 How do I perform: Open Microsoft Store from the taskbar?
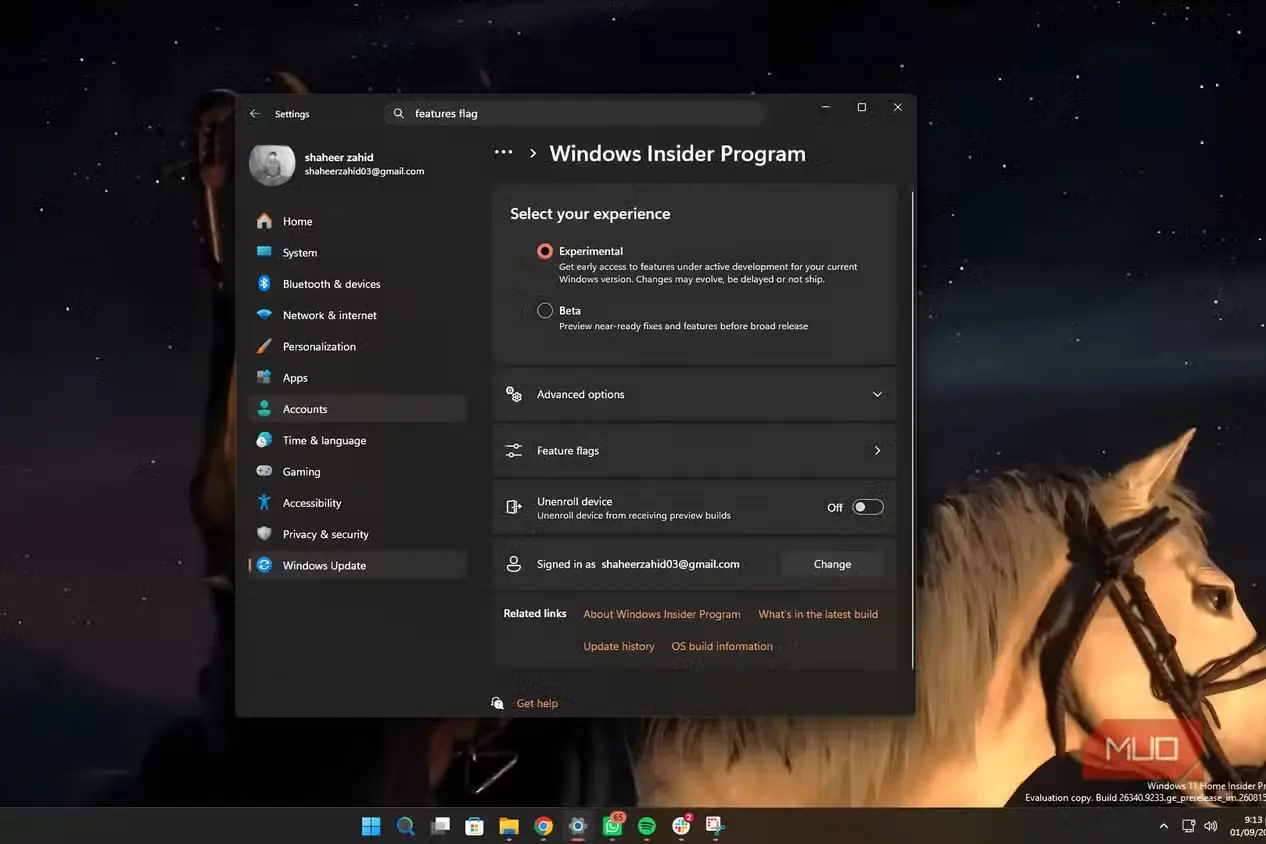pos(475,826)
